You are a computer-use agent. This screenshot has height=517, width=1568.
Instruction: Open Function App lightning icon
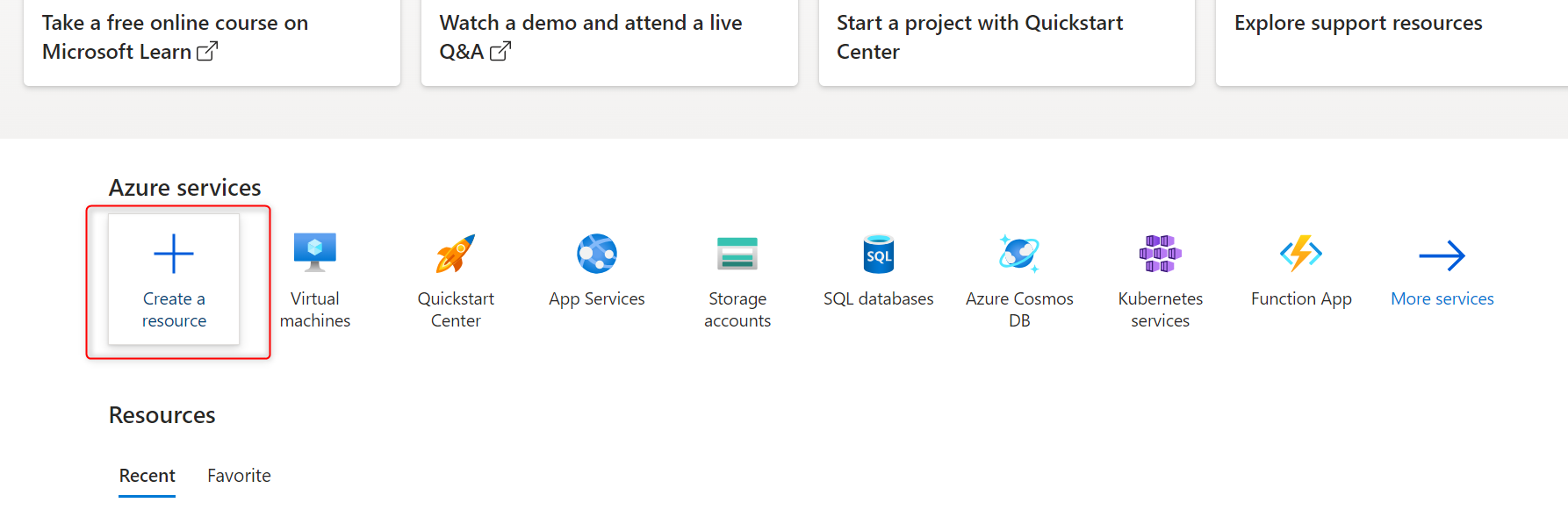pyautogui.click(x=1301, y=254)
